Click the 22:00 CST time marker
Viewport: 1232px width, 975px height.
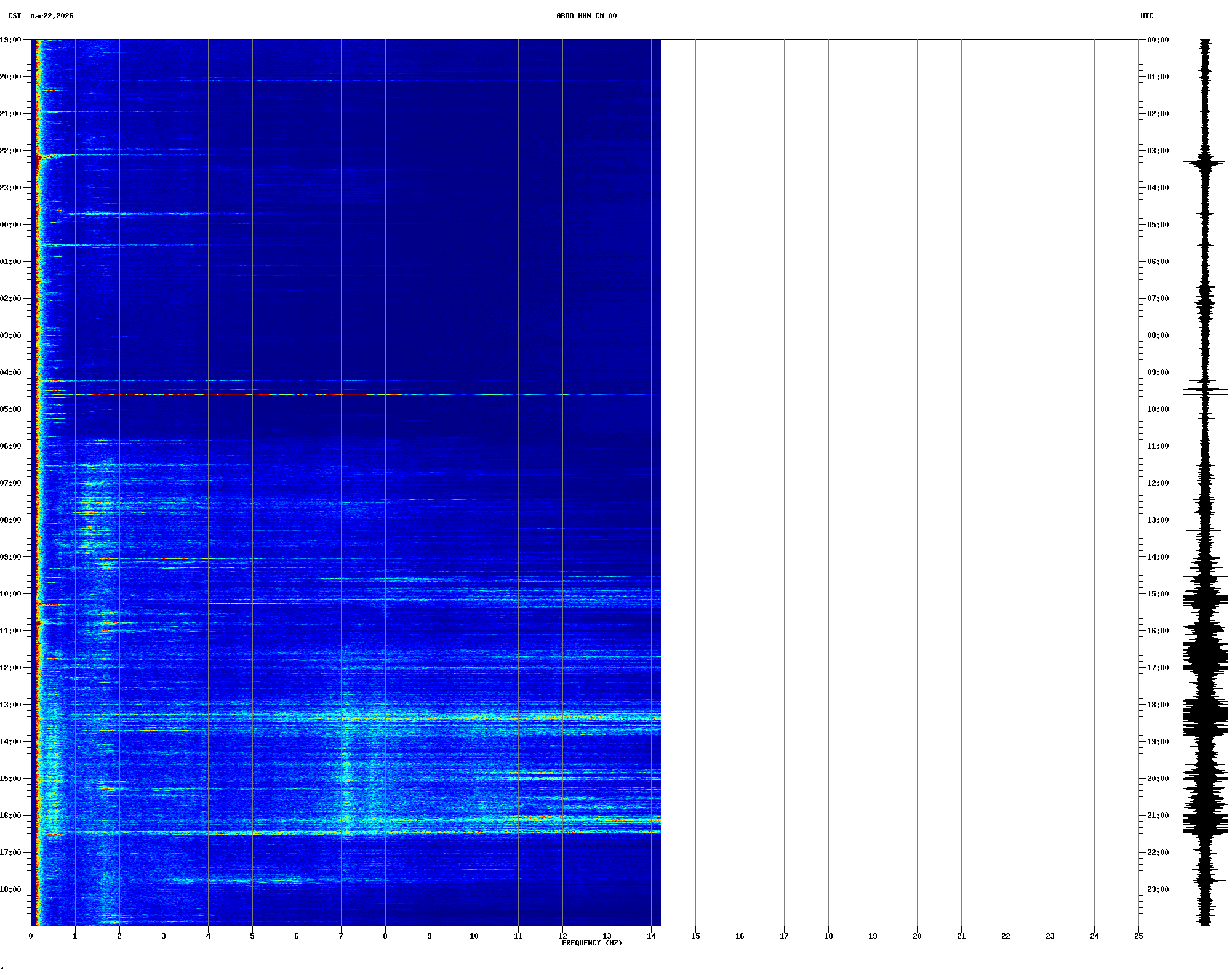tap(11, 151)
